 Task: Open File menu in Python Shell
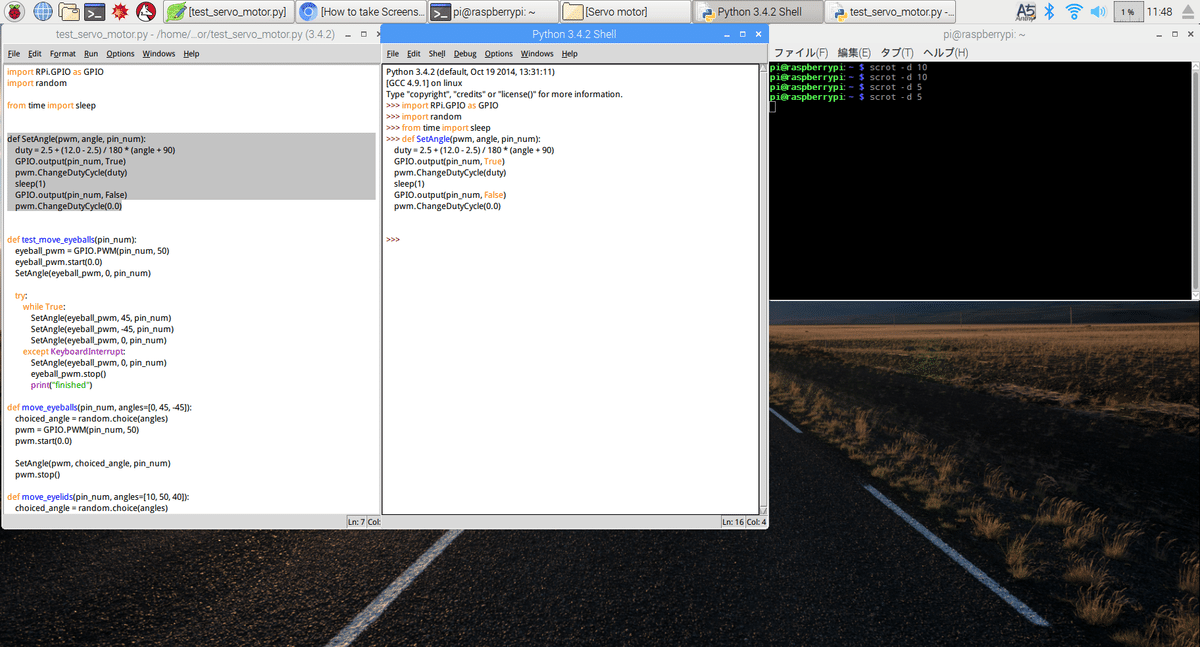point(392,53)
